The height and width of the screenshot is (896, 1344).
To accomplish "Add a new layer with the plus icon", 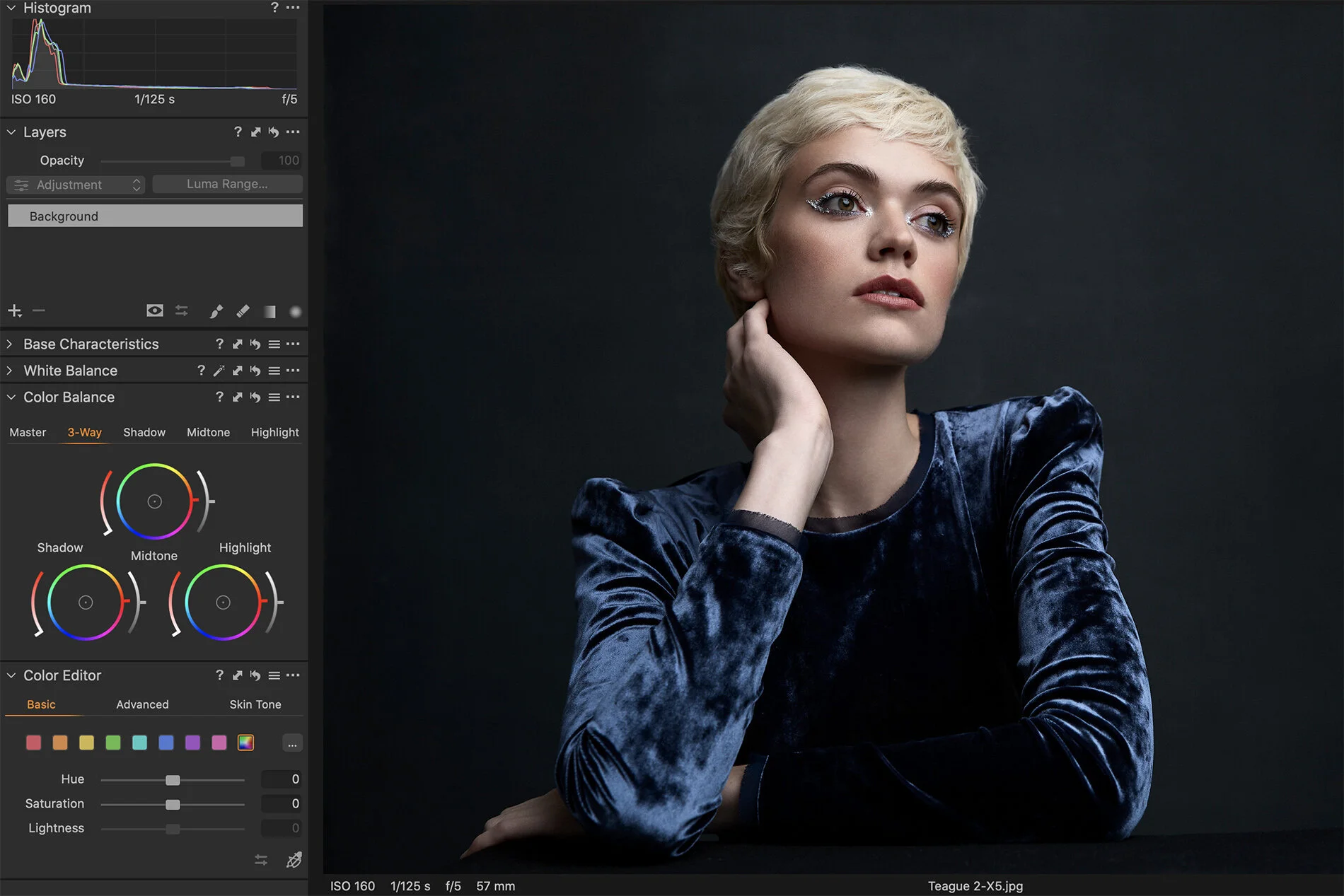I will pos(13,310).
